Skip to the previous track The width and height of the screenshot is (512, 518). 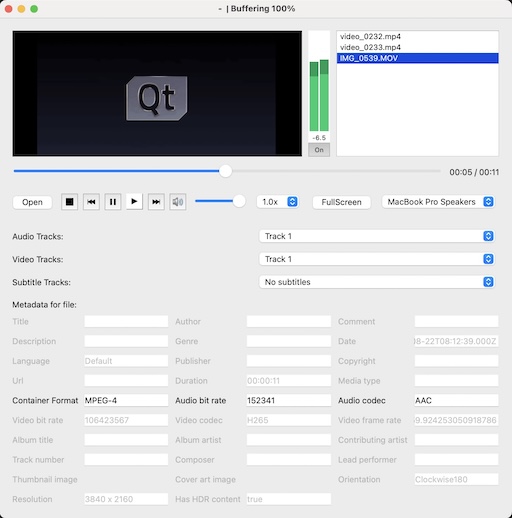point(91,202)
